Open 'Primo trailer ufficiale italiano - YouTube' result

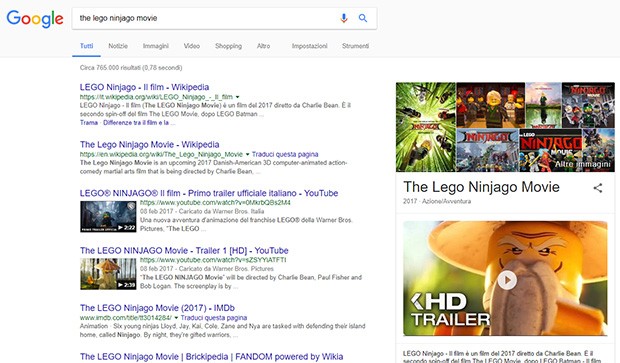pyautogui.click(x=209, y=193)
